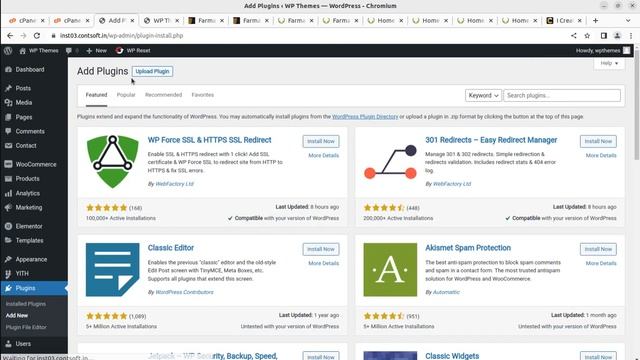Switch to first cPanel browser tab

point(27,20)
